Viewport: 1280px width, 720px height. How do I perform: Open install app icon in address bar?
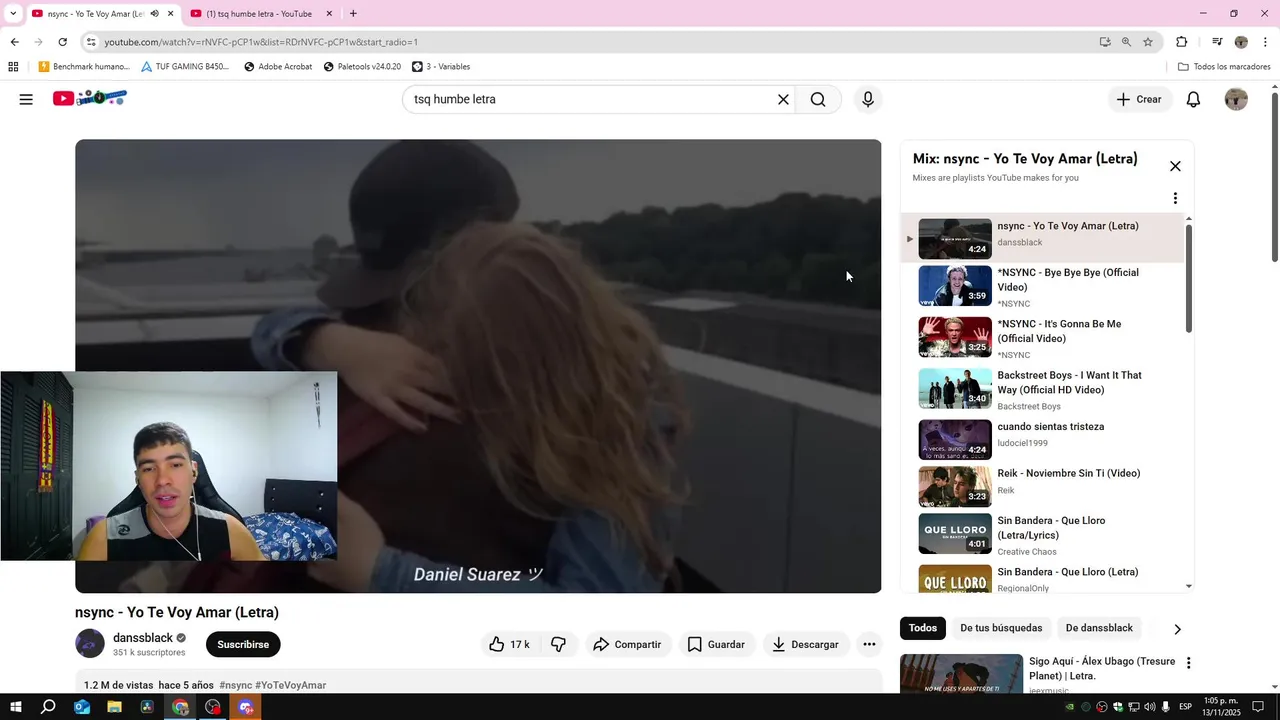[x=1105, y=42]
